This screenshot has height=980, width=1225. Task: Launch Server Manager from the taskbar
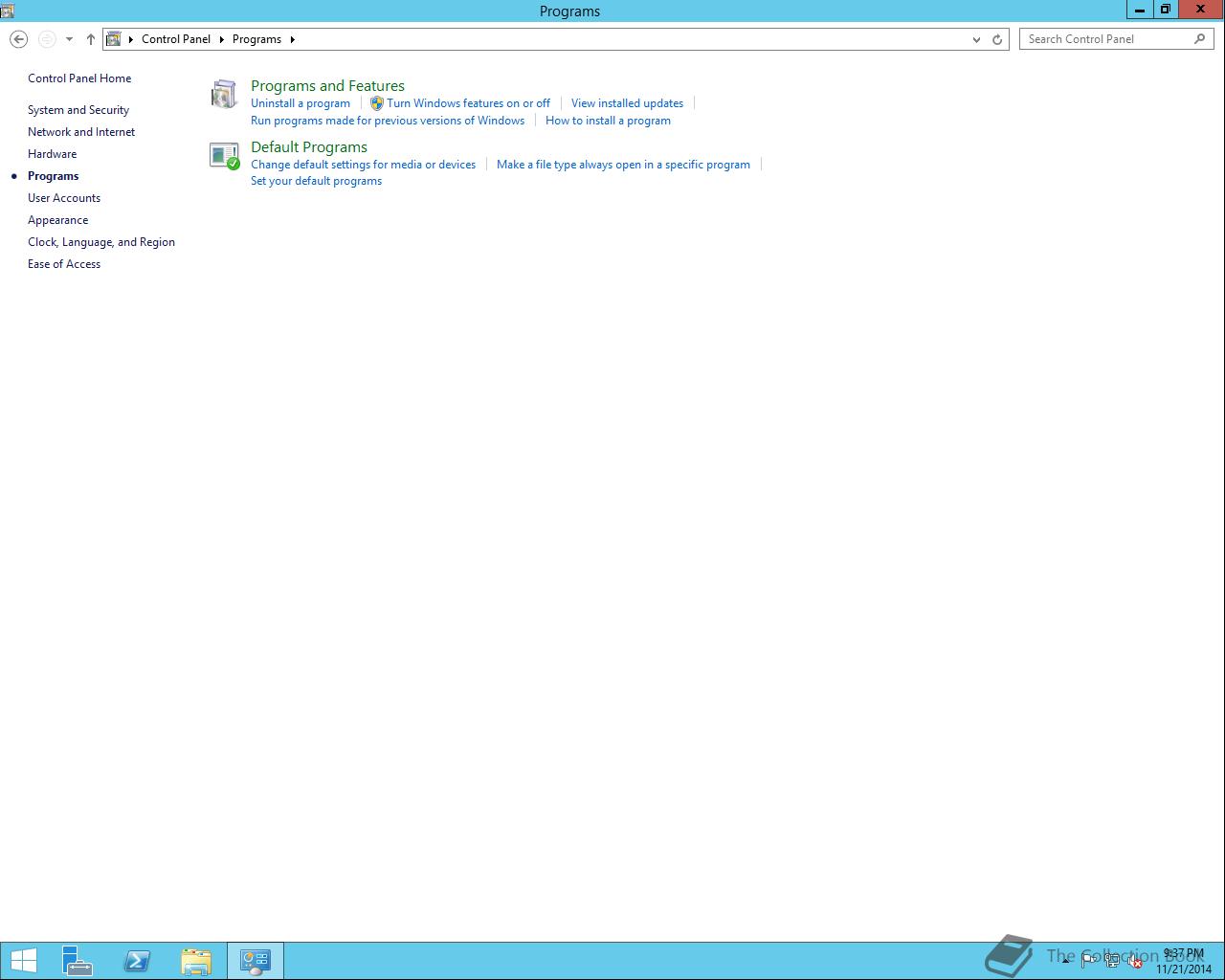coord(78,961)
